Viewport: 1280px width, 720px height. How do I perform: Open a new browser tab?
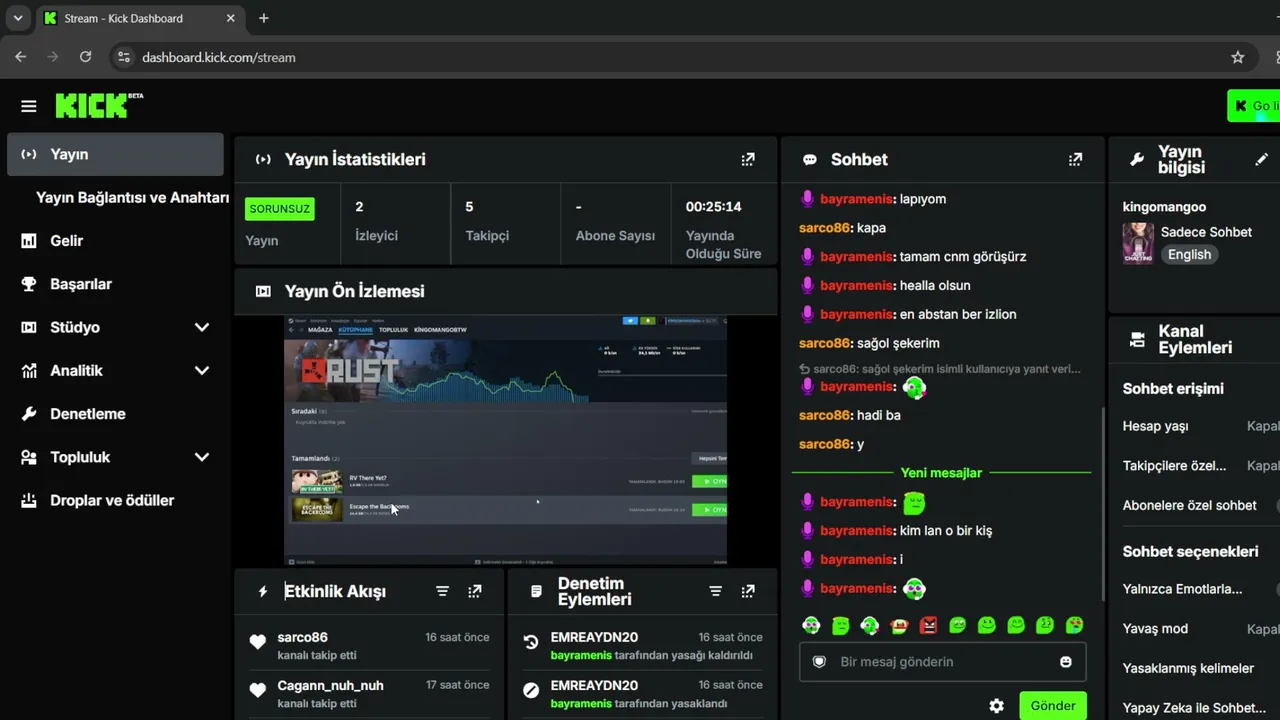(264, 18)
